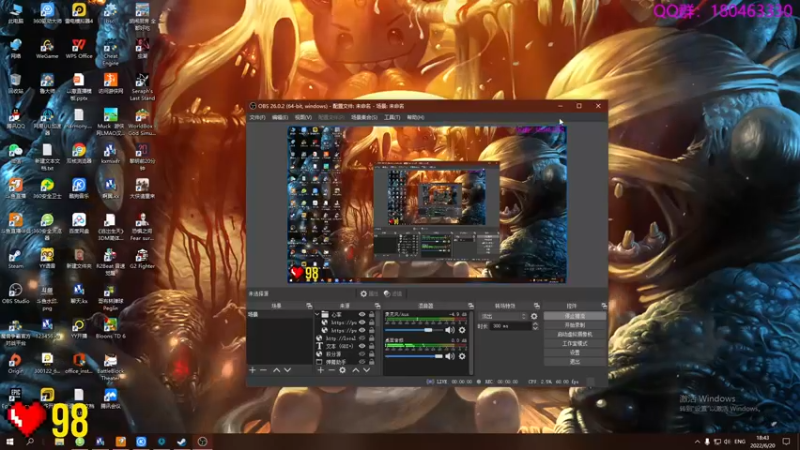Toggle the lock on the 弹幕助手 source

coord(371,362)
